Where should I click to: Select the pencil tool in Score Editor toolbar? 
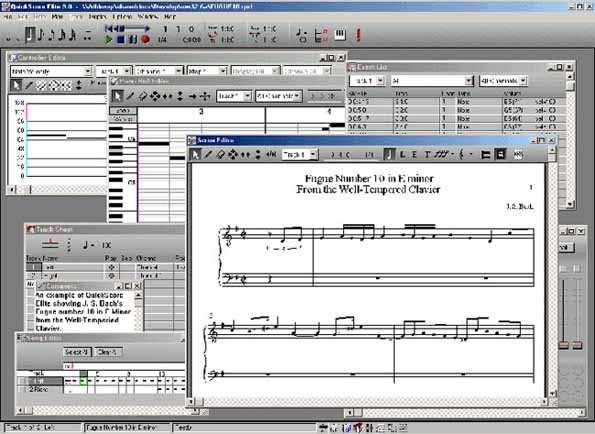click(x=208, y=154)
